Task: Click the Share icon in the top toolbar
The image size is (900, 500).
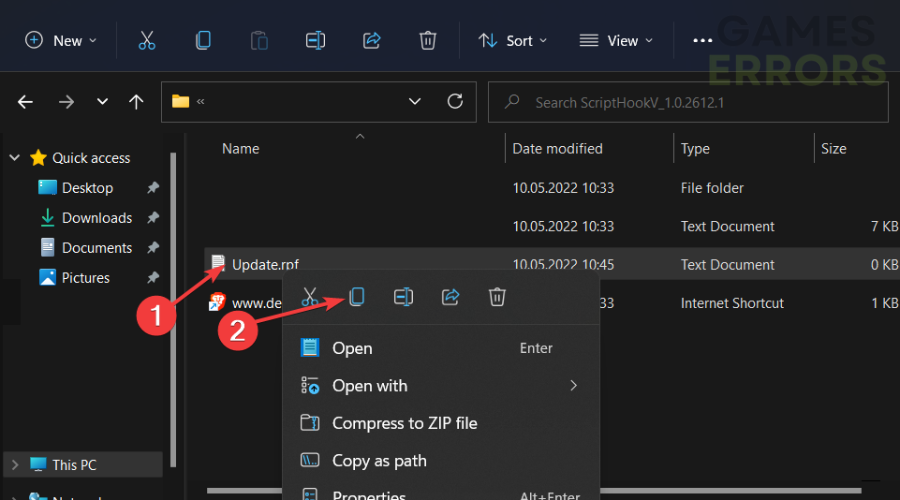Action: (372, 40)
